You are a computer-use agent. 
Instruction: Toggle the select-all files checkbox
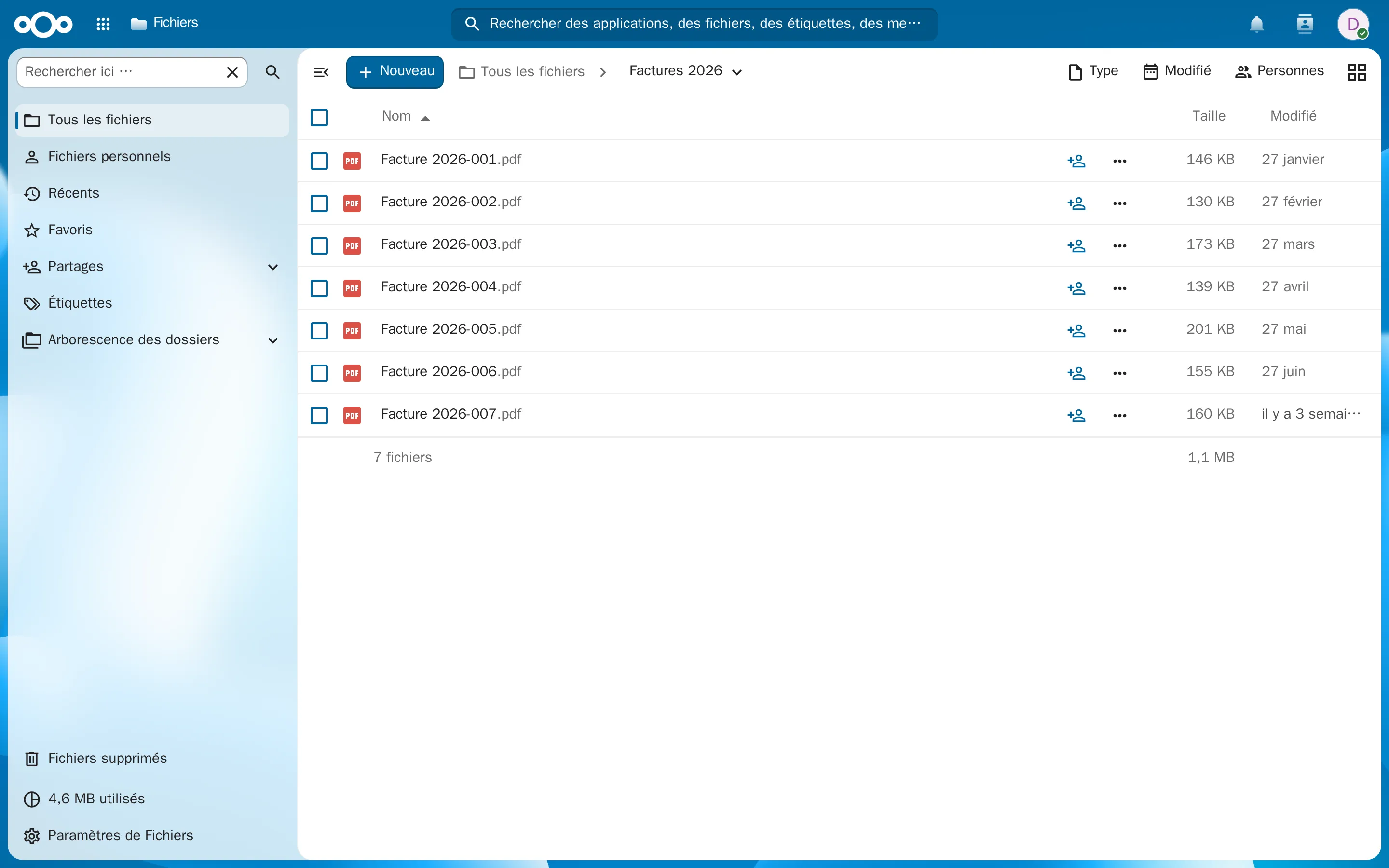[319, 118]
